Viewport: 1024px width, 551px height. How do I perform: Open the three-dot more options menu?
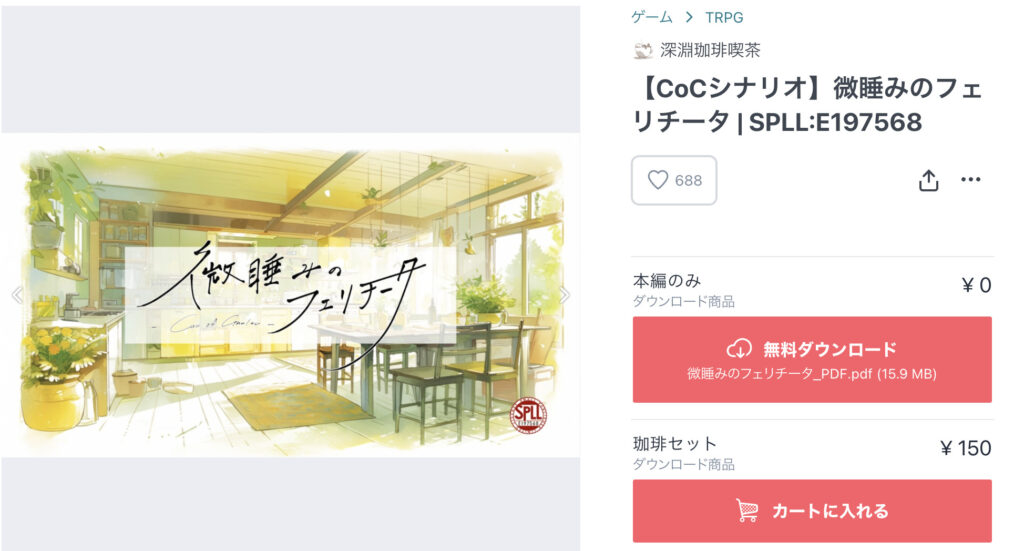point(970,180)
